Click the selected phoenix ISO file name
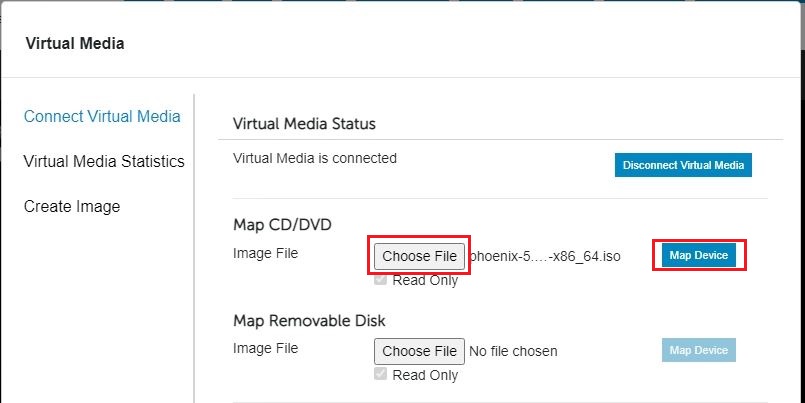This screenshot has width=805, height=403. click(x=545, y=256)
